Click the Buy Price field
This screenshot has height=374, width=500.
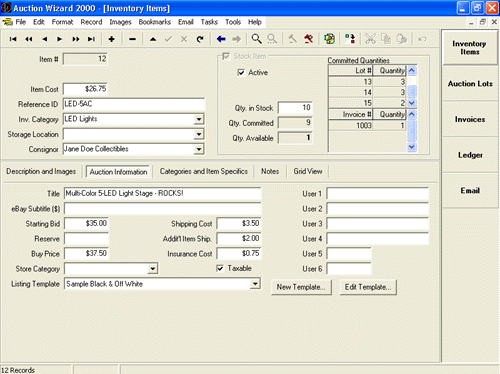point(86,253)
